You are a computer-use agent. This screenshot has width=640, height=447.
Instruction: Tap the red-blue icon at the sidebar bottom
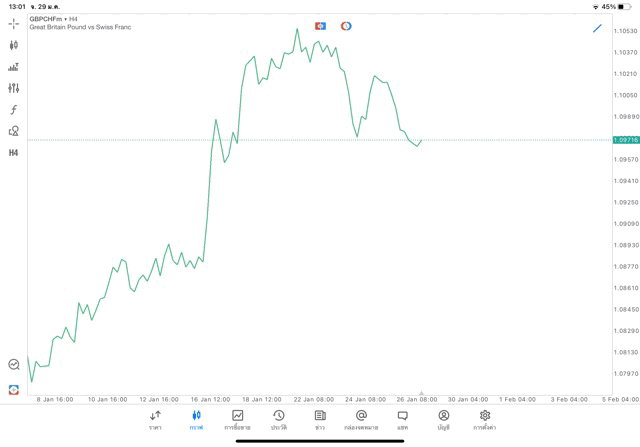[14, 389]
